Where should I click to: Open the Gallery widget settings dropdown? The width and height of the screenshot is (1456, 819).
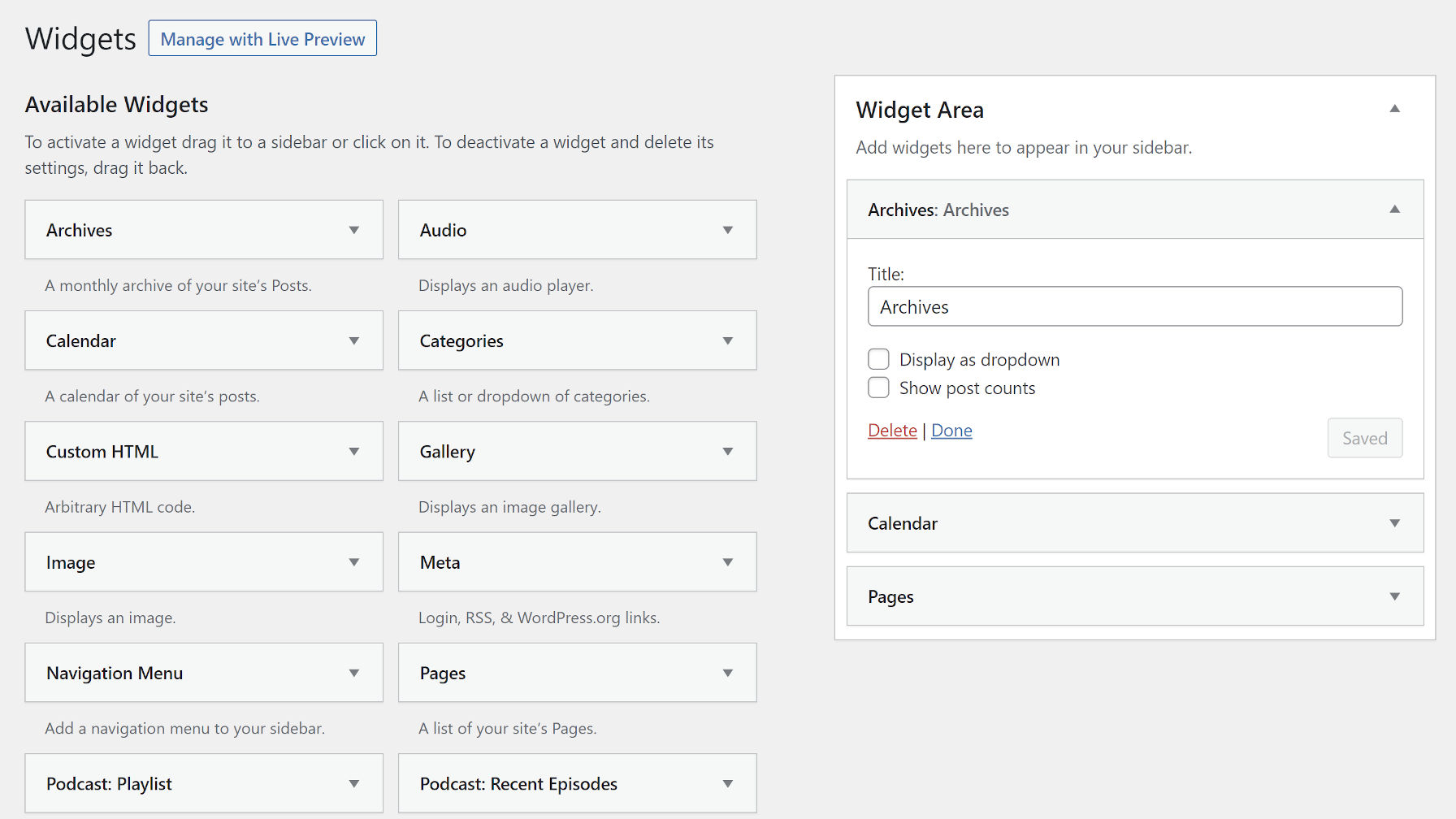pos(728,451)
